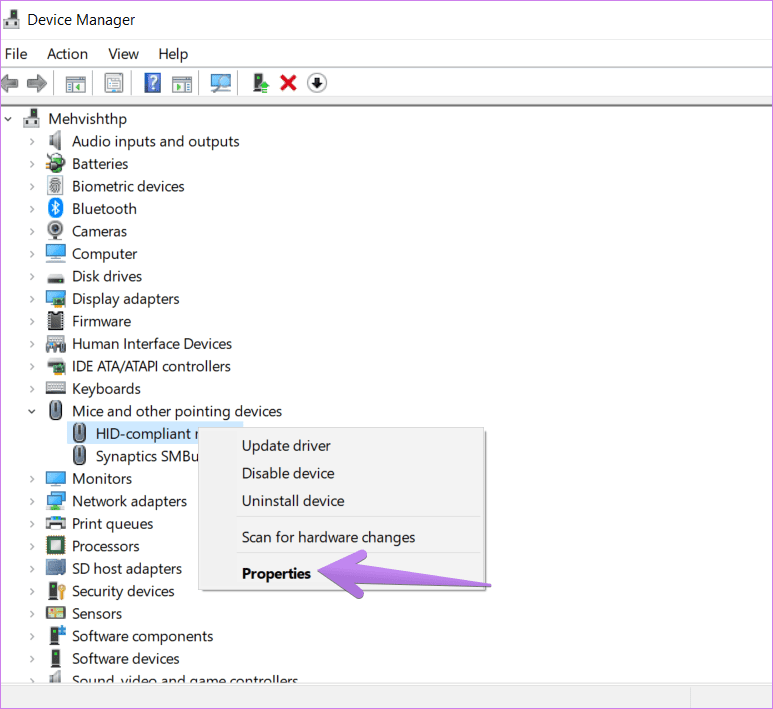Expand the Network adapters chevron
The height and width of the screenshot is (709, 773).
tap(32, 501)
